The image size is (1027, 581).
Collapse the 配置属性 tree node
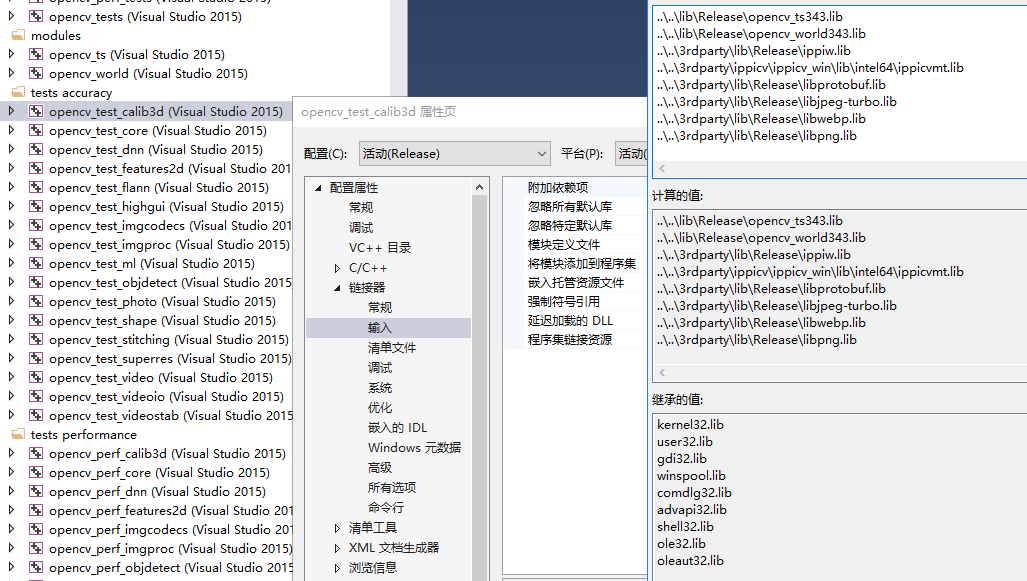[x=318, y=188]
